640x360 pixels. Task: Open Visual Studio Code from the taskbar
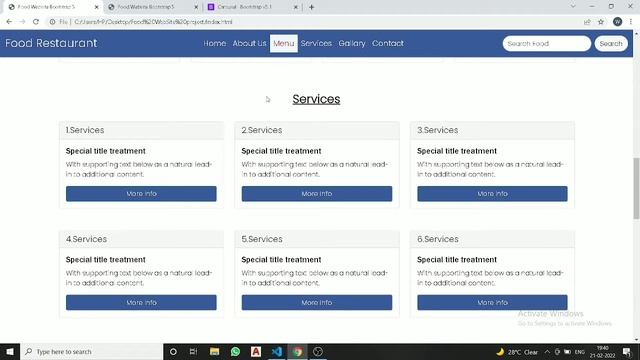coord(277,351)
